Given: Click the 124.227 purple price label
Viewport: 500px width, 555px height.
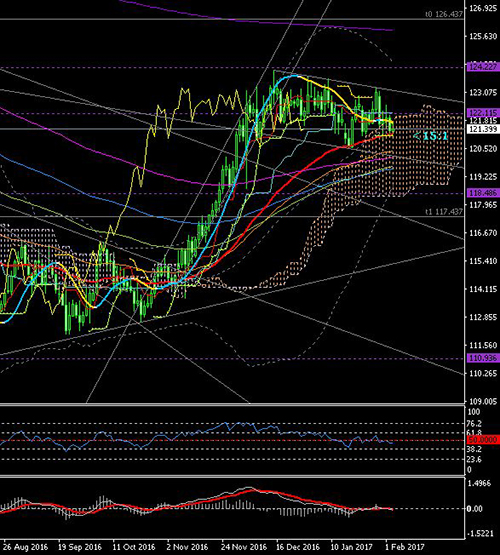Looking at the screenshot, I should [x=483, y=67].
